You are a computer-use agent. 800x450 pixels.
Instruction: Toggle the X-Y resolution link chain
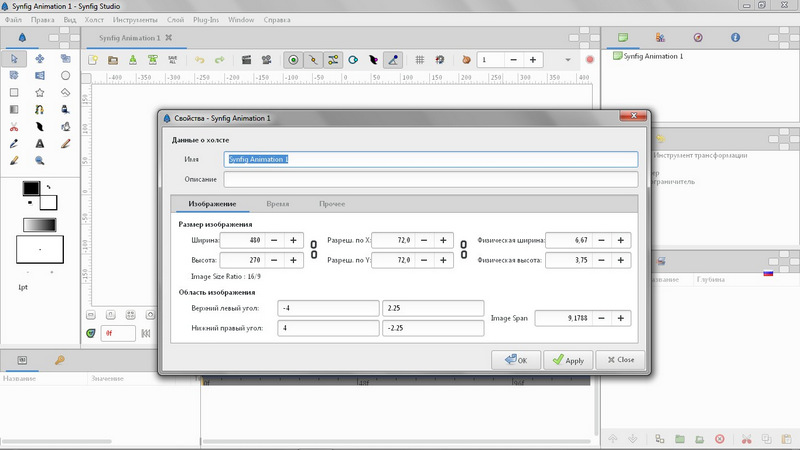pos(463,250)
